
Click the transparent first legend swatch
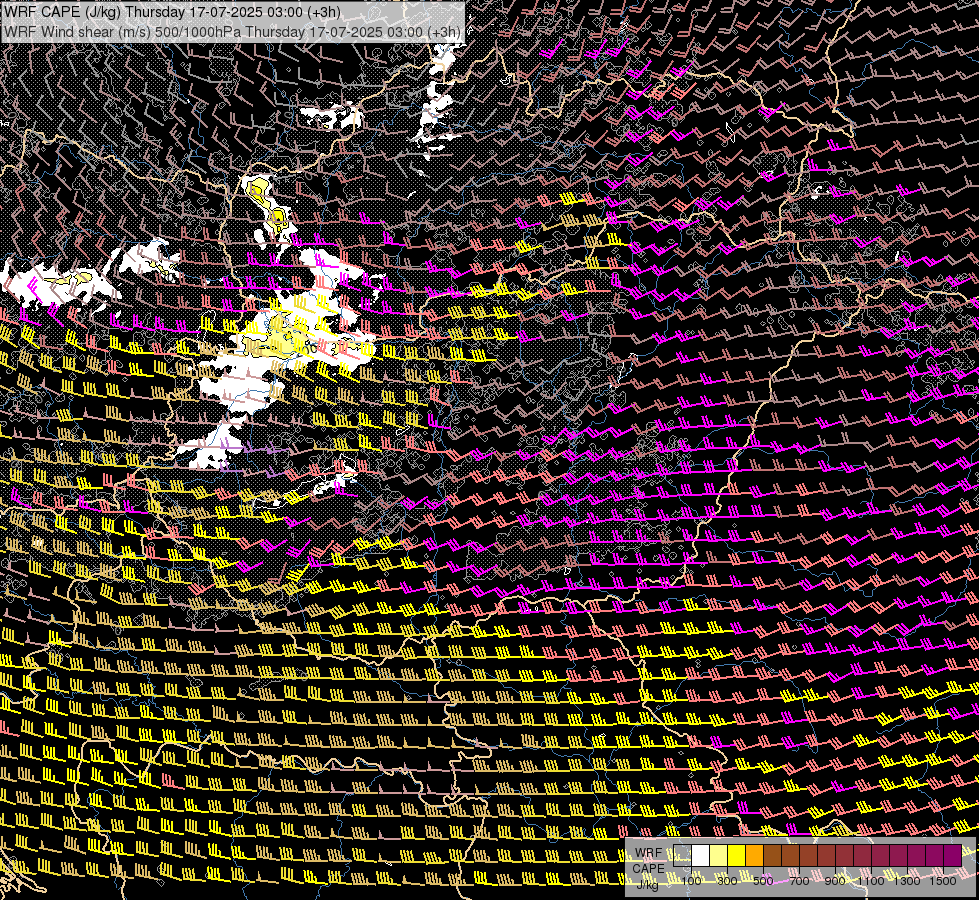pos(682,856)
